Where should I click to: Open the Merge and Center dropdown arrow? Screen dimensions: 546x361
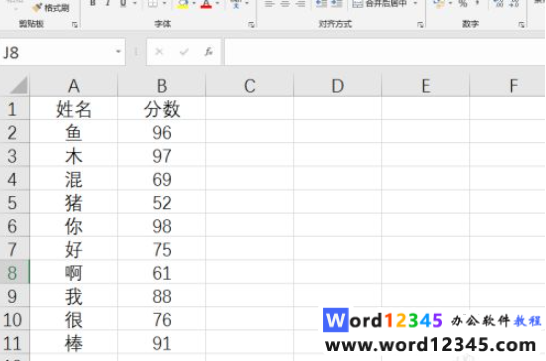click(415, 4)
